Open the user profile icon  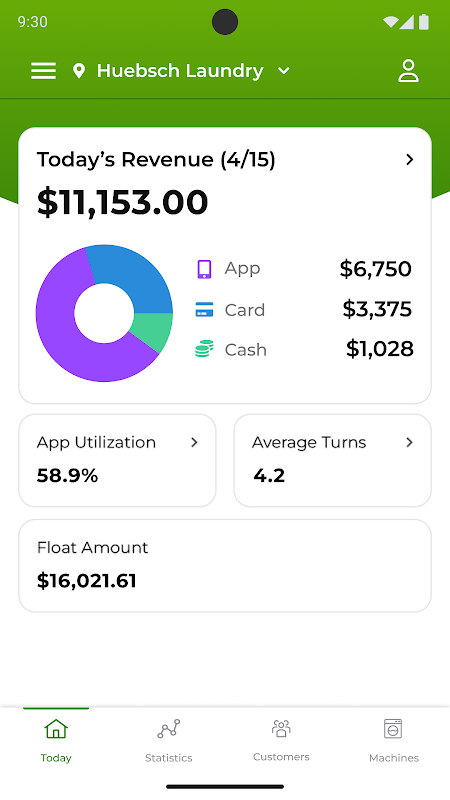[408, 71]
